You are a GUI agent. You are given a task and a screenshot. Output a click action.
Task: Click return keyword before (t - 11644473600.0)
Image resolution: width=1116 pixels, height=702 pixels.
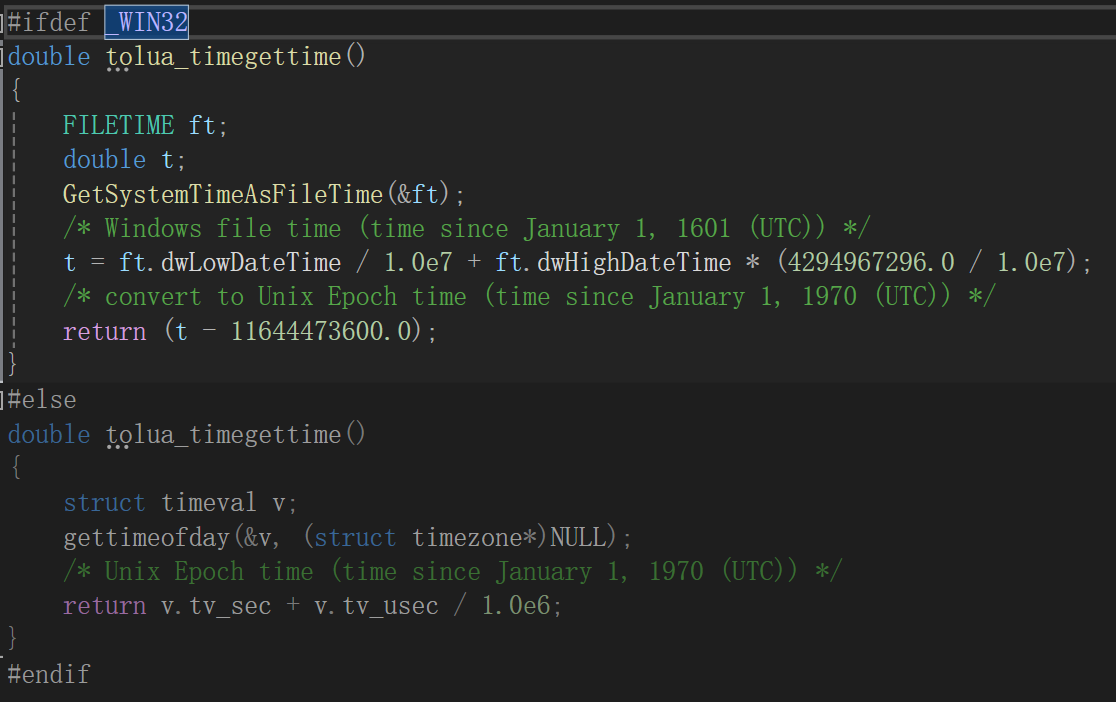coord(104,331)
